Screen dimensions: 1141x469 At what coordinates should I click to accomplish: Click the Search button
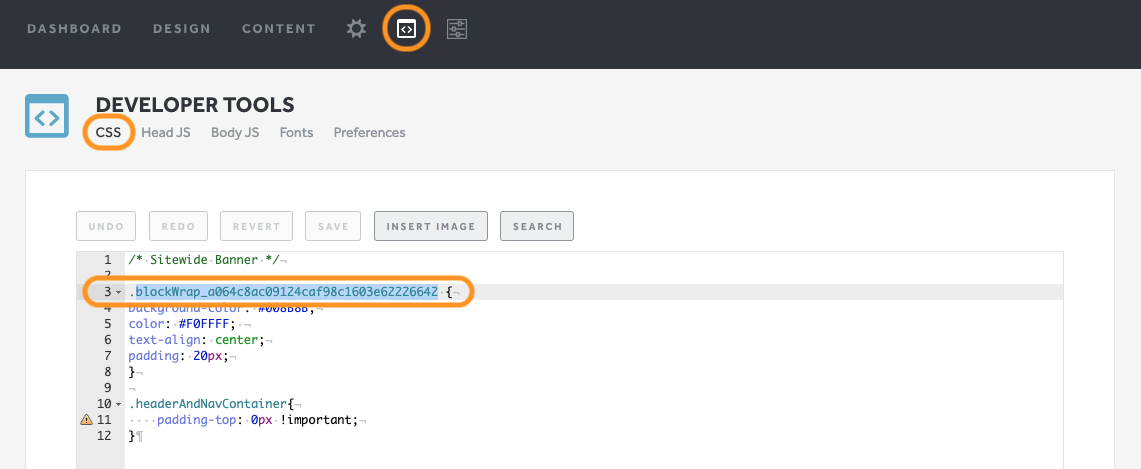point(537,226)
